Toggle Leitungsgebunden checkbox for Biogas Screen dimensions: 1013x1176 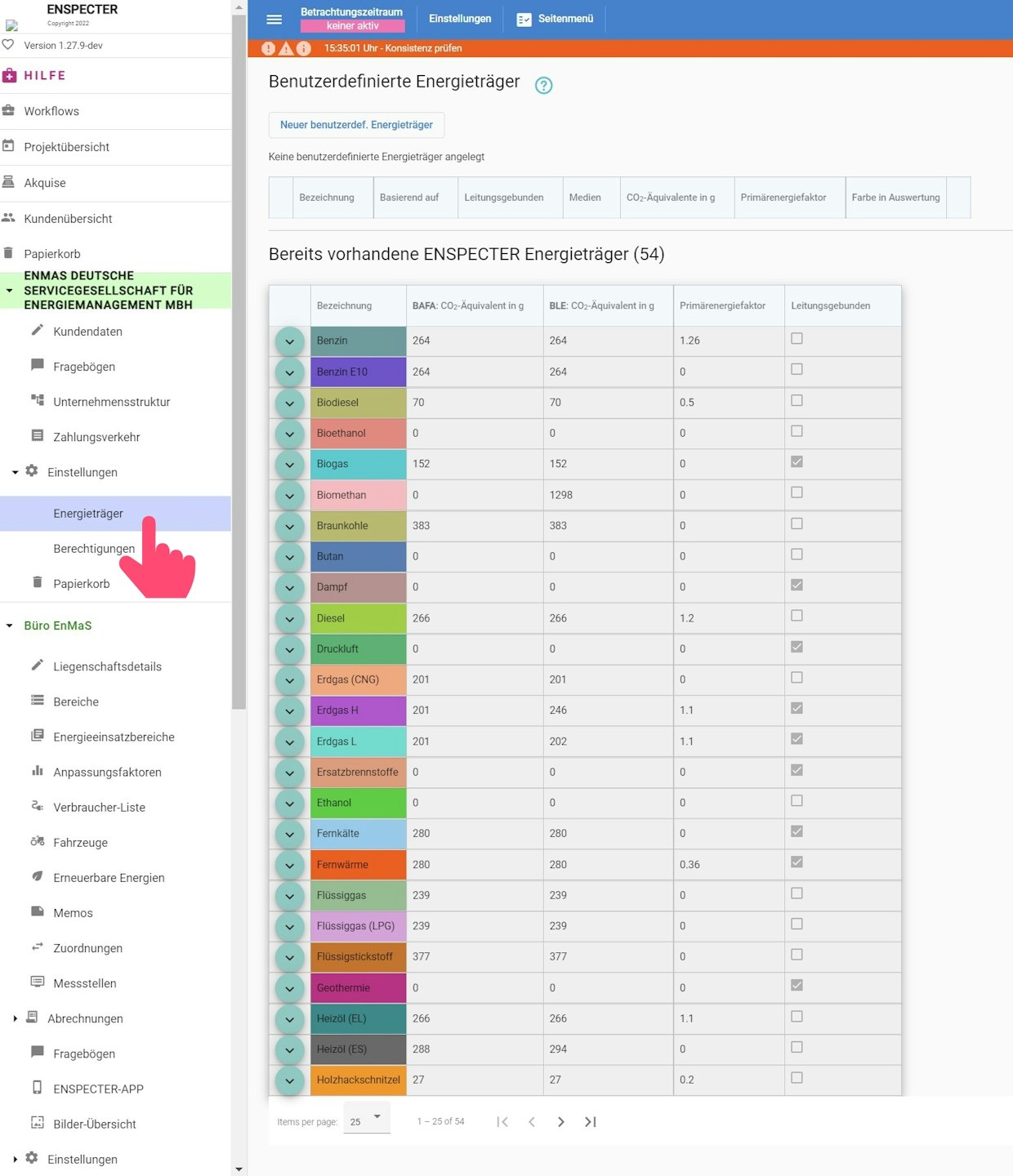click(x=797, y=462)
